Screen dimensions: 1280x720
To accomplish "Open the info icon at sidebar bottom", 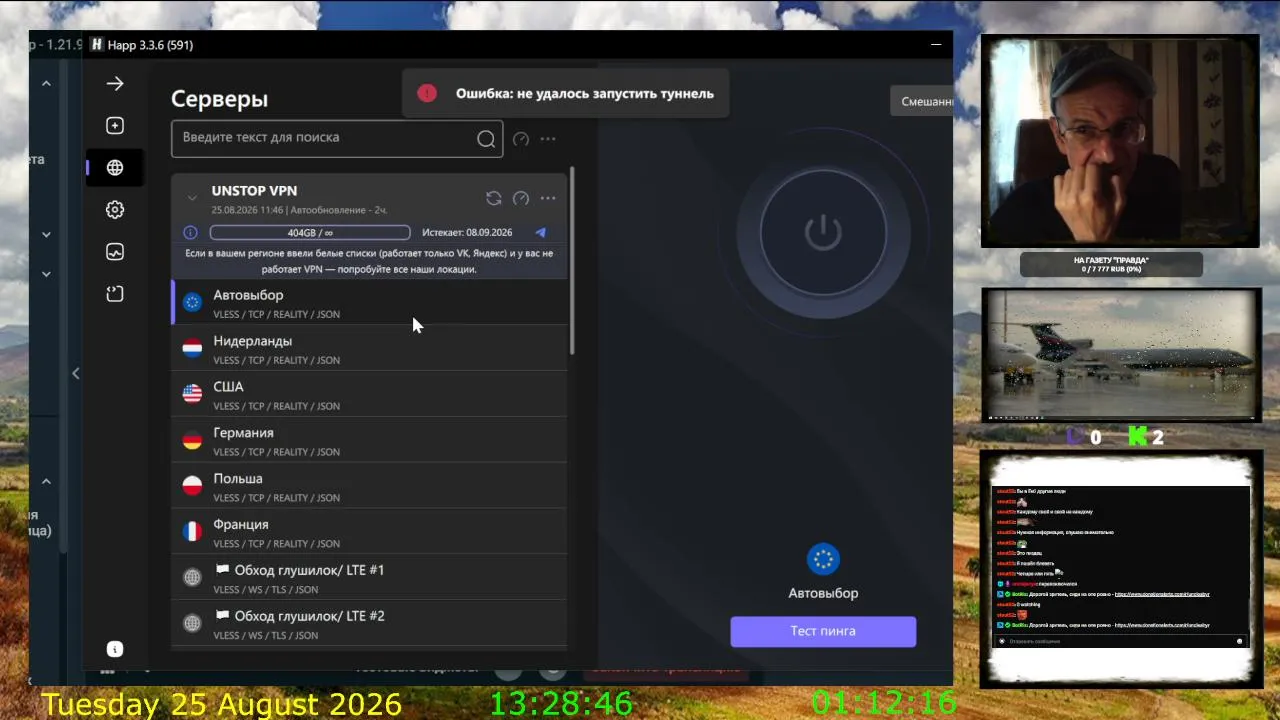I will (x=115, y=649).
